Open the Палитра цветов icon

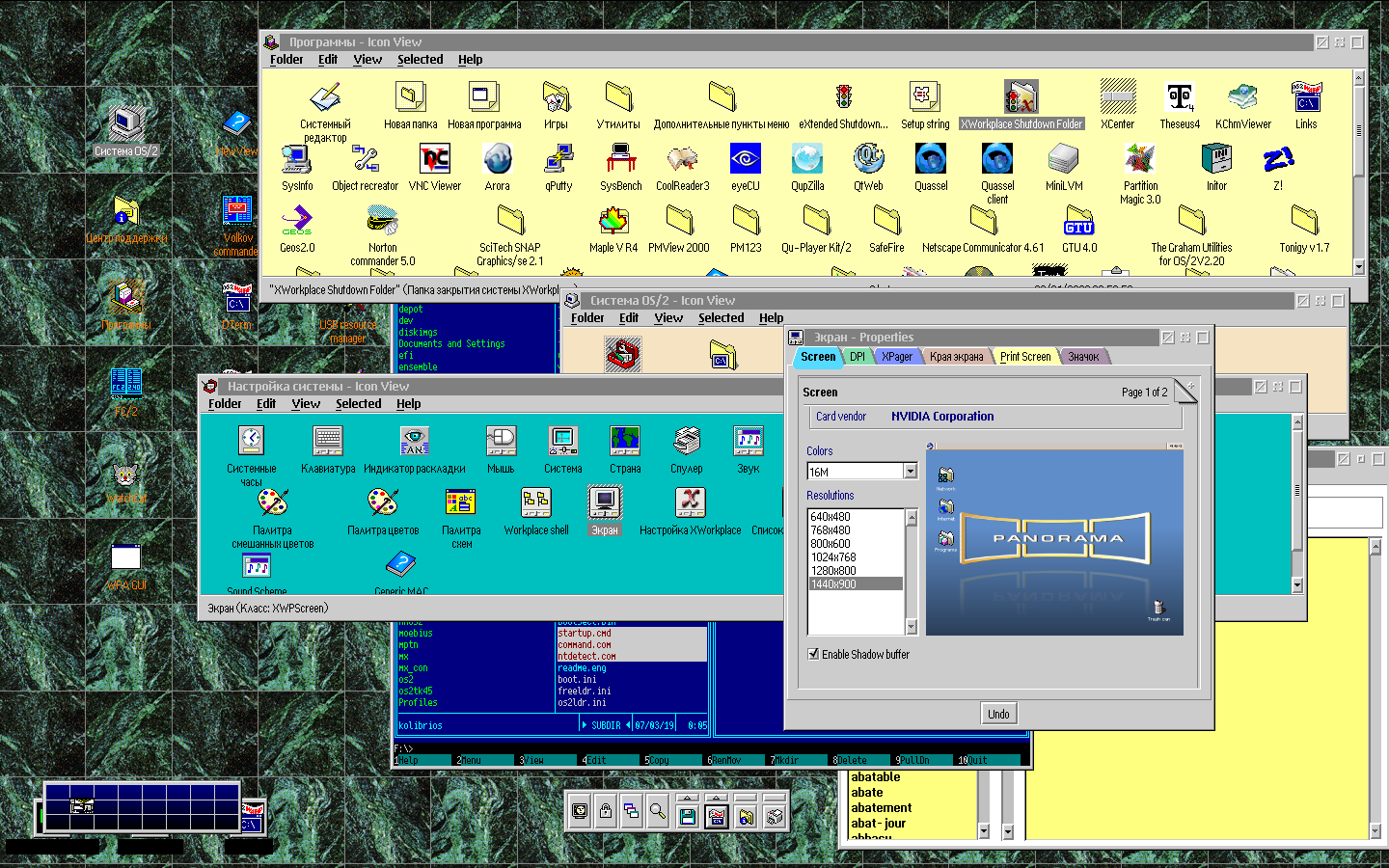click(x=383, y=502)
